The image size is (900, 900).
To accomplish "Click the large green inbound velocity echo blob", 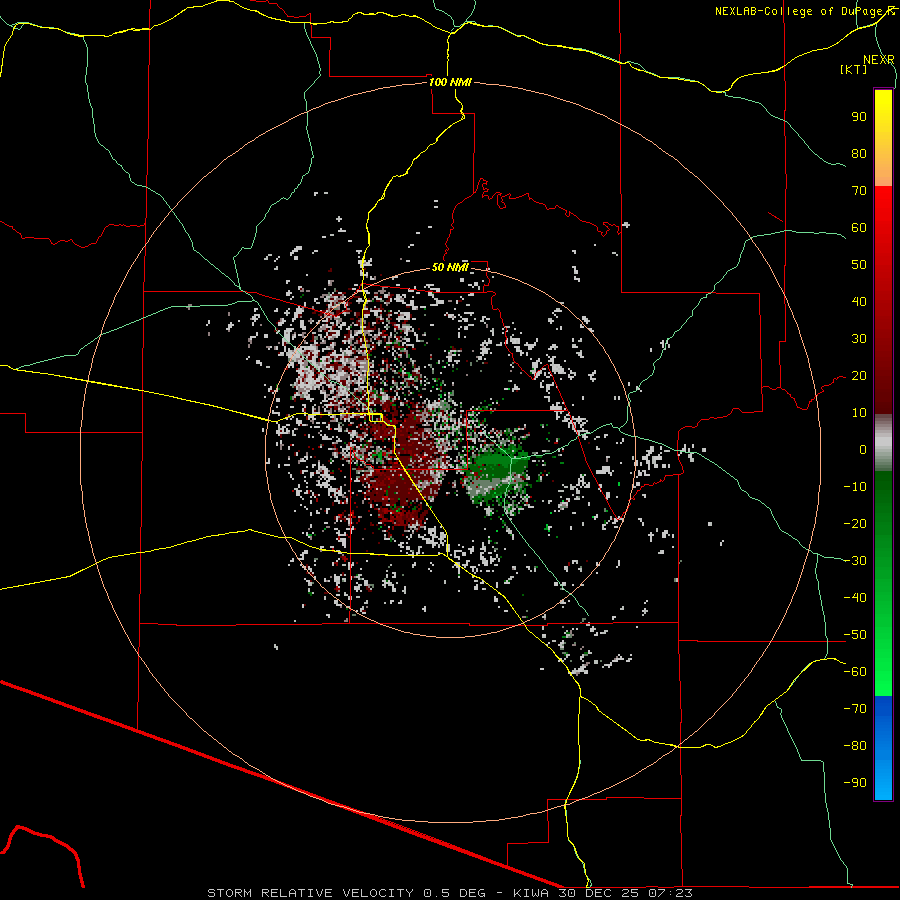I will 498,474.
